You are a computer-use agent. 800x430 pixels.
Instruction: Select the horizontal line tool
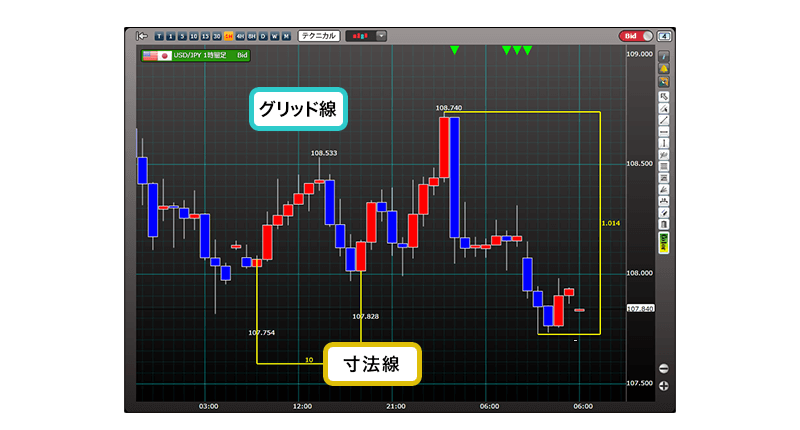click(x=664, y=132)
